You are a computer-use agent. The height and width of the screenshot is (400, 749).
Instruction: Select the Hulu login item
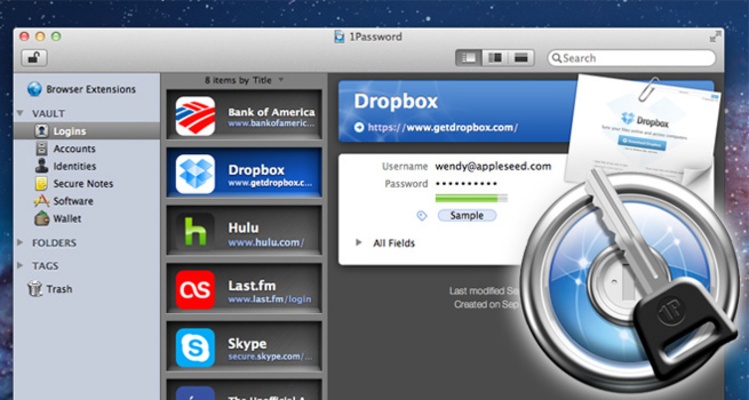point(244,231)
